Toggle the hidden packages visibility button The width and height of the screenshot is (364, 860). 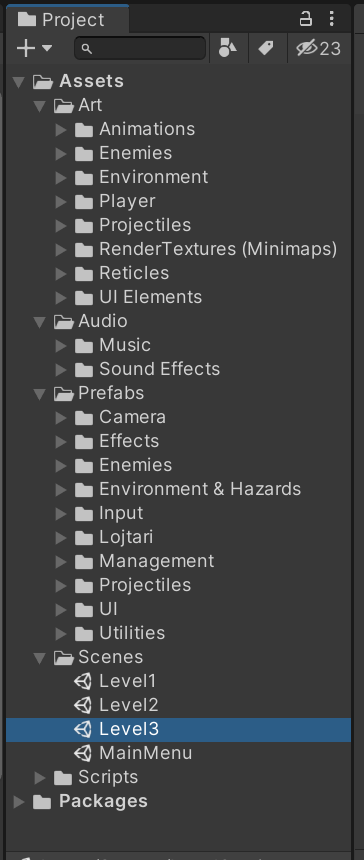pos(318,49)
